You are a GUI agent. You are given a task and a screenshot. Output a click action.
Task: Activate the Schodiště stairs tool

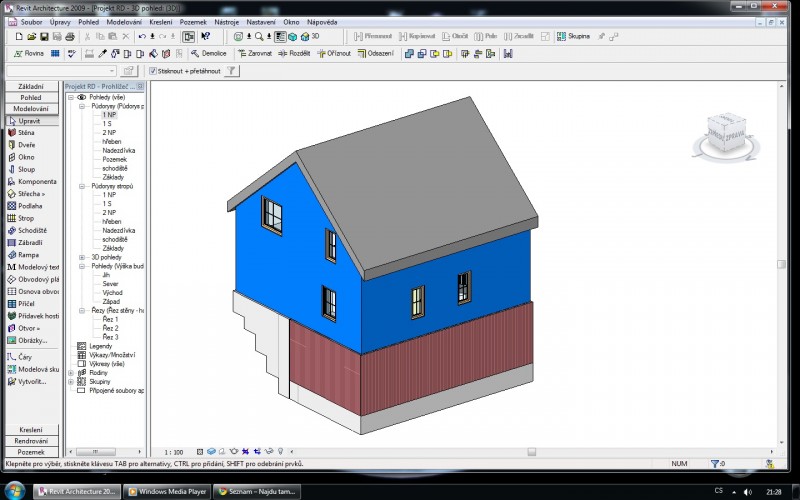[30, 230]
